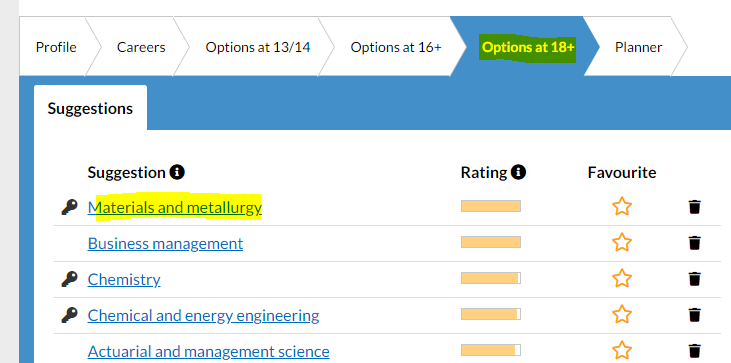
Task: Open the Actuarial and management science link
Action: click(208, 351)
